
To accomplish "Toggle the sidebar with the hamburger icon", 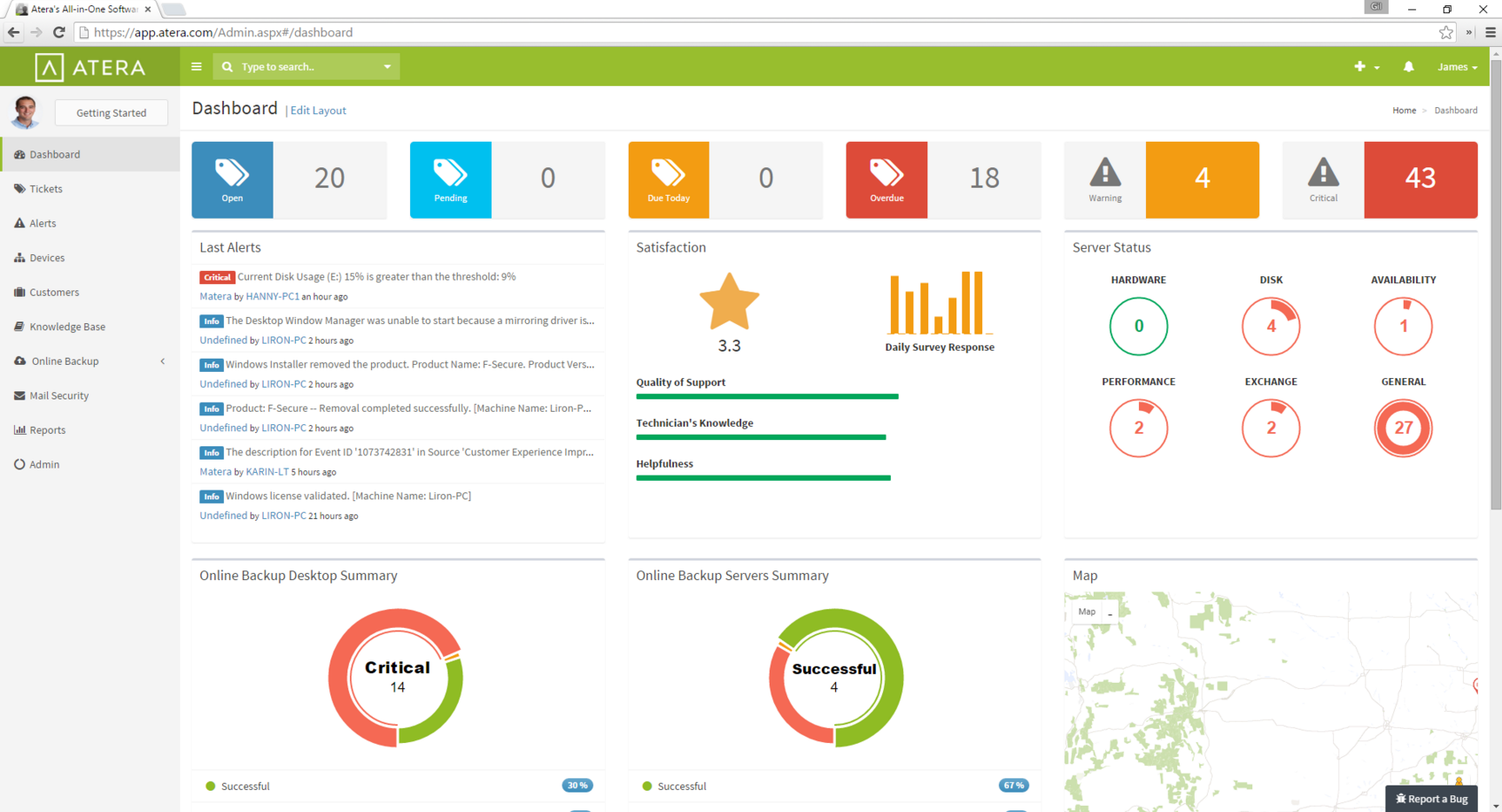I will 196,66.
